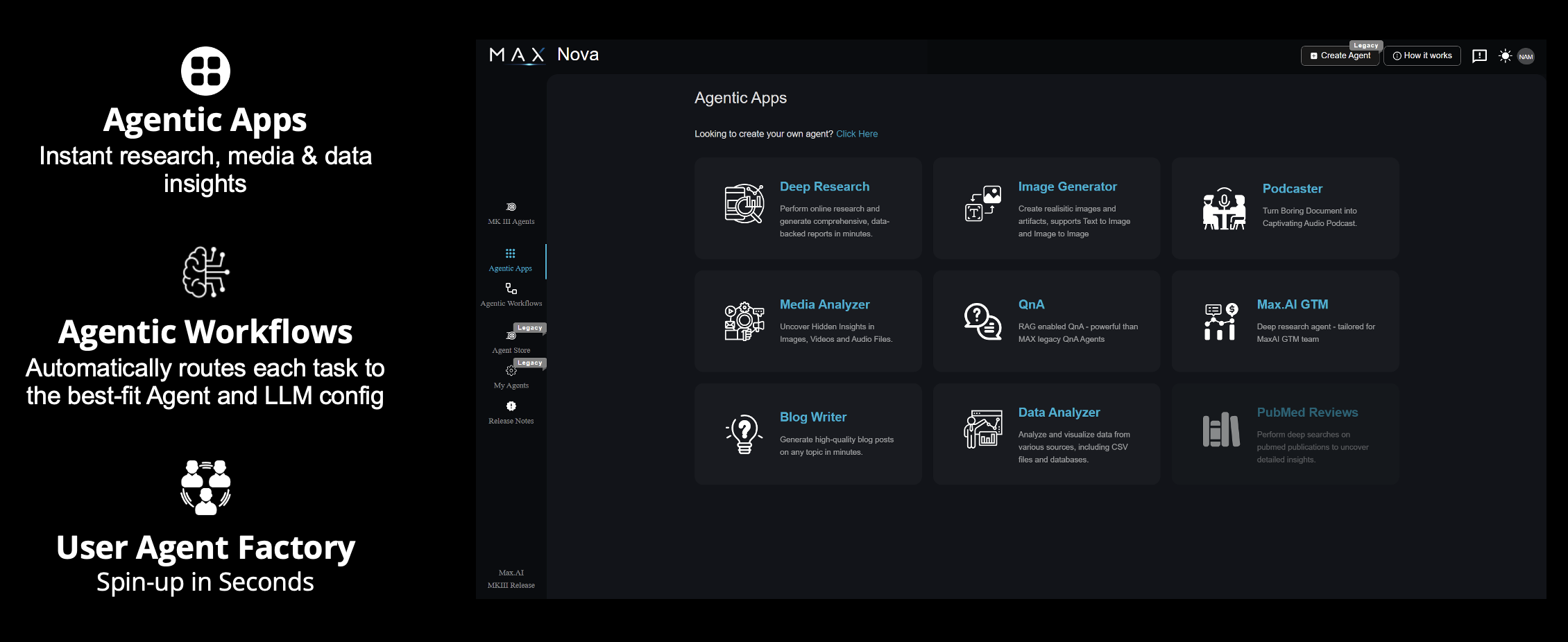Go to MK III Agents in sidebar
This screenshot has height=642, width=1568.
(511, 214)
